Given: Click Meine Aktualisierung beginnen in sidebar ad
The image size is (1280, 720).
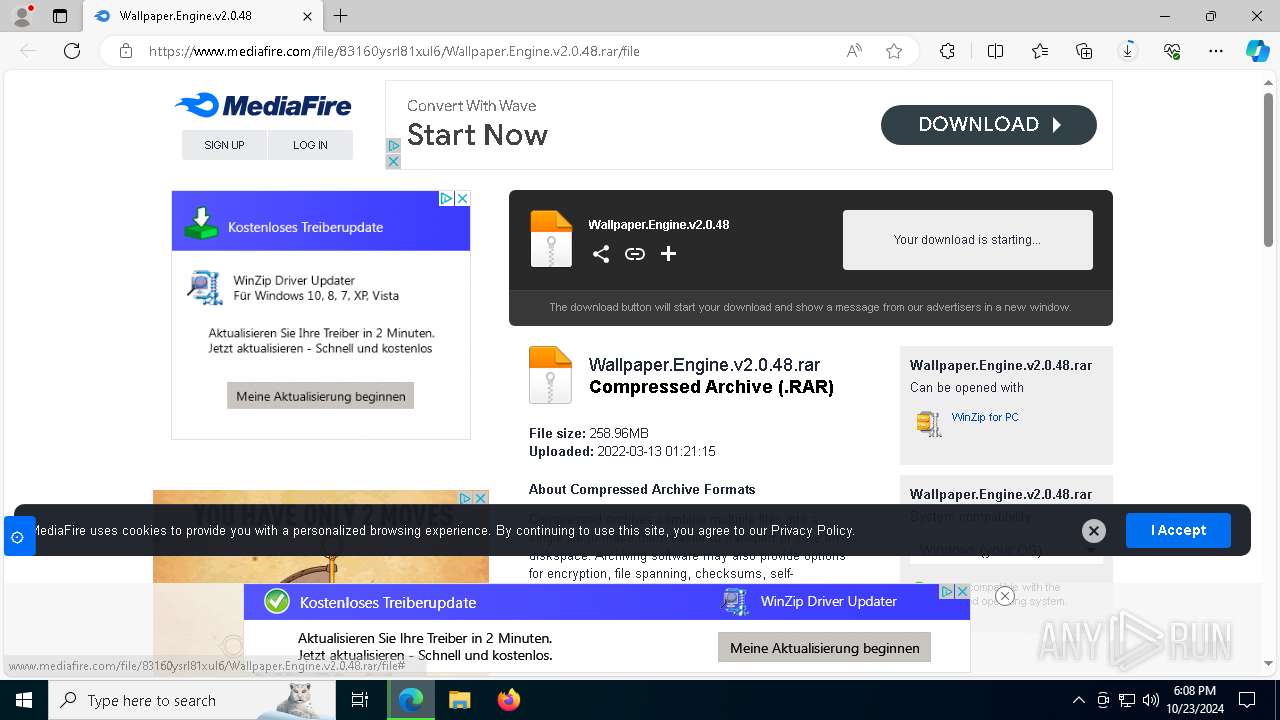Looking at the screenshot, I should [x=320, y=396].
